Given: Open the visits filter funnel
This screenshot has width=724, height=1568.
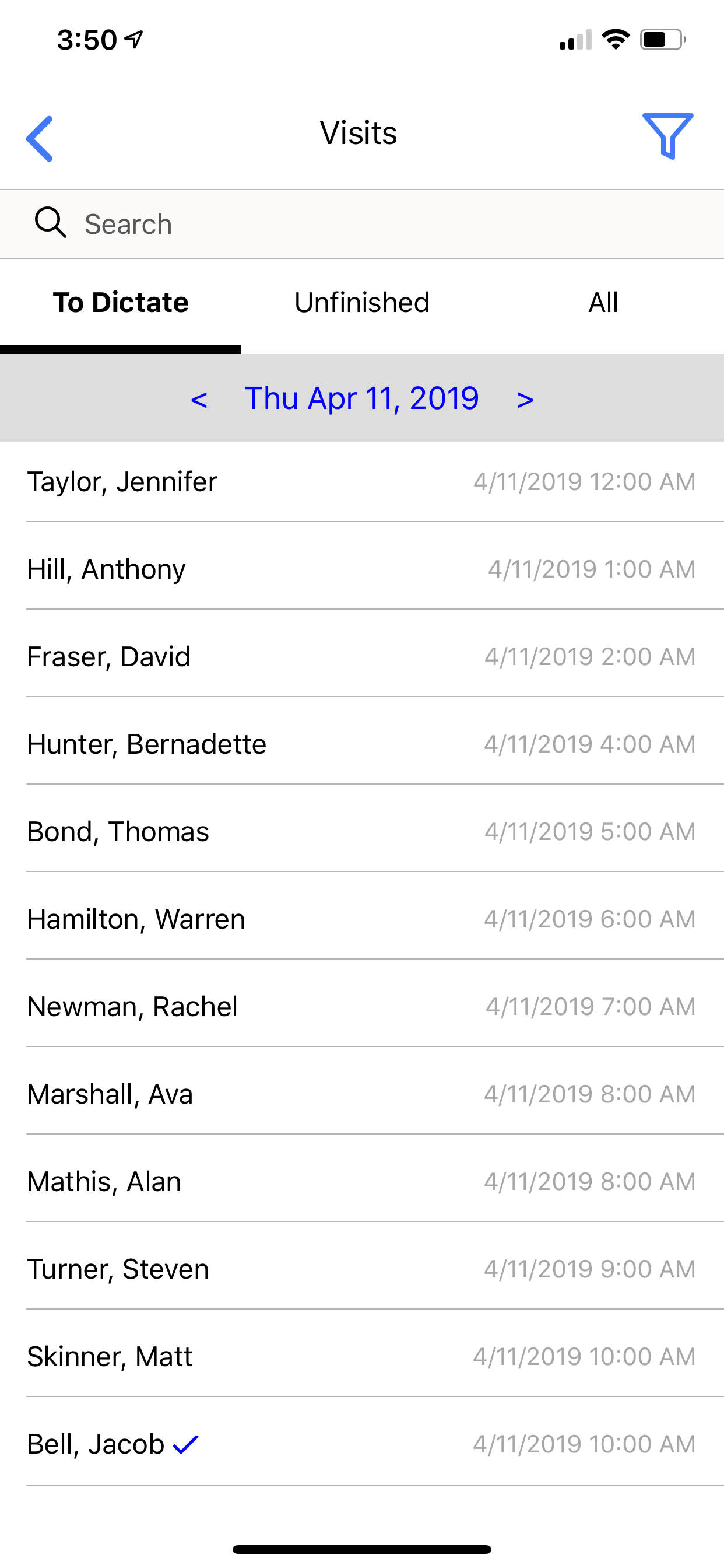Looking at the screenshot, I should (x=667, y=136).
